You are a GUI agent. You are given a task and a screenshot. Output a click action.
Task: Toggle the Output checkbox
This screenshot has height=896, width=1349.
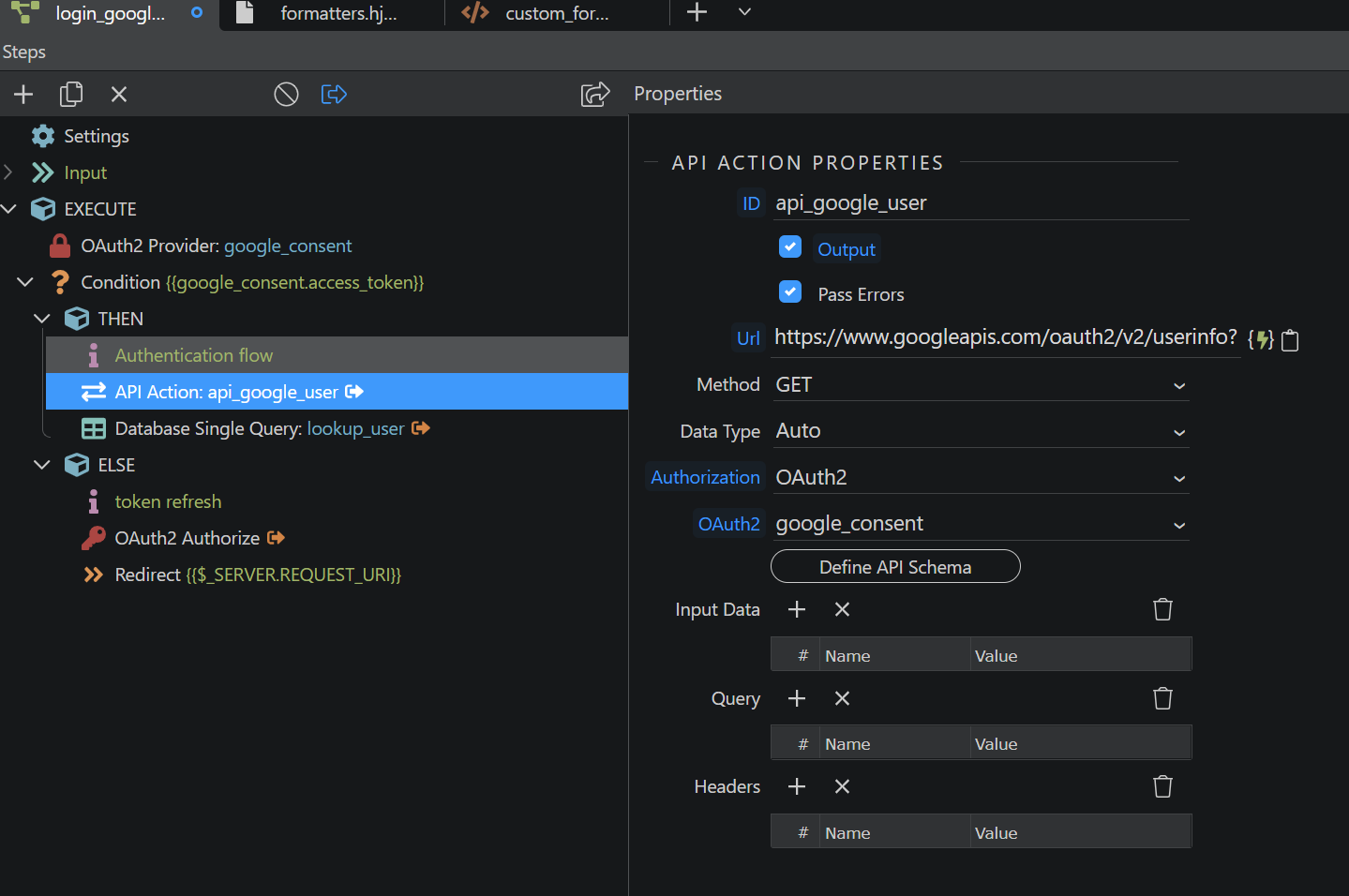tap(790, 247)
